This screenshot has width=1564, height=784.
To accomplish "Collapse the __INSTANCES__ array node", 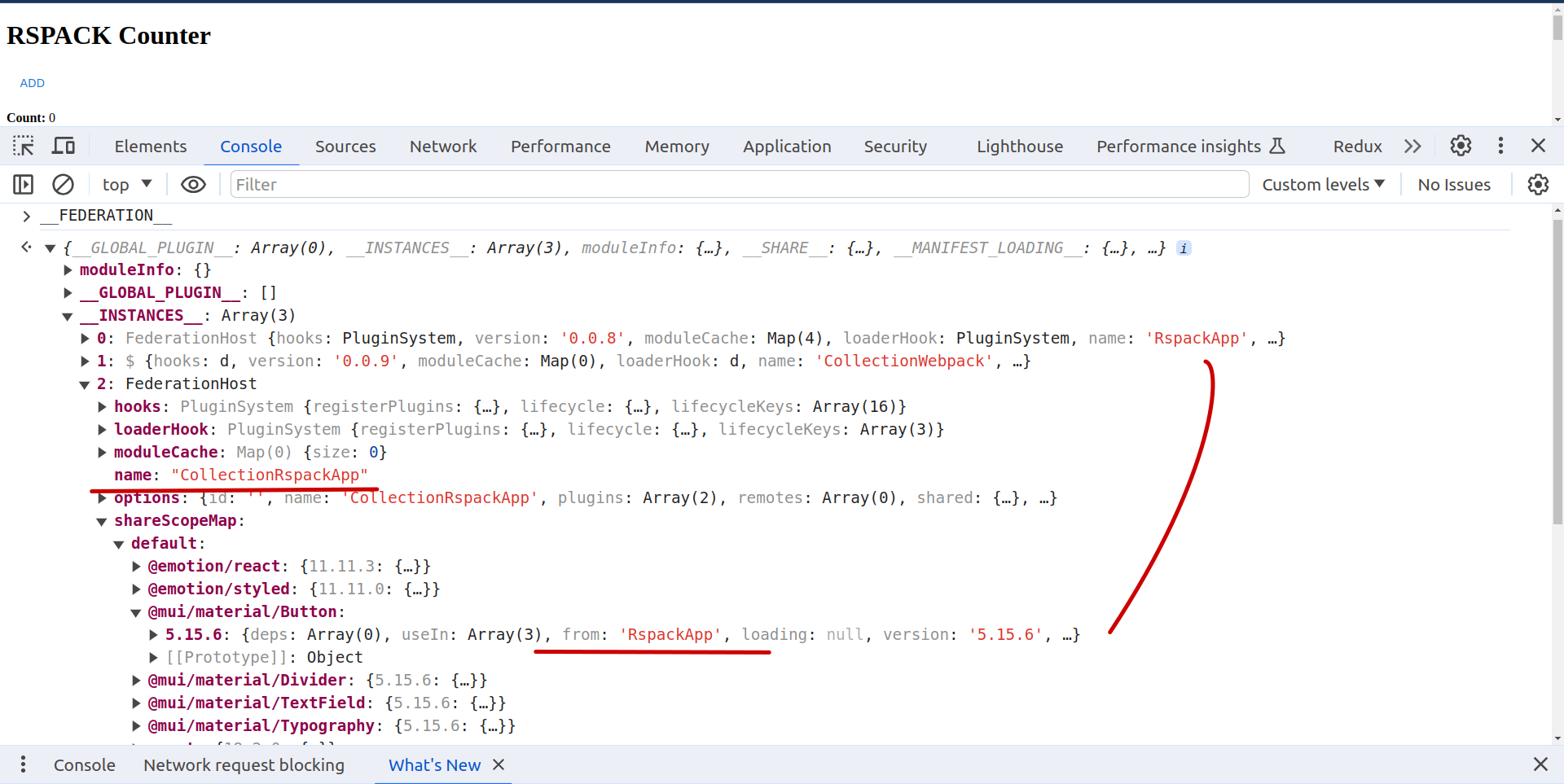I will point(68,316).
